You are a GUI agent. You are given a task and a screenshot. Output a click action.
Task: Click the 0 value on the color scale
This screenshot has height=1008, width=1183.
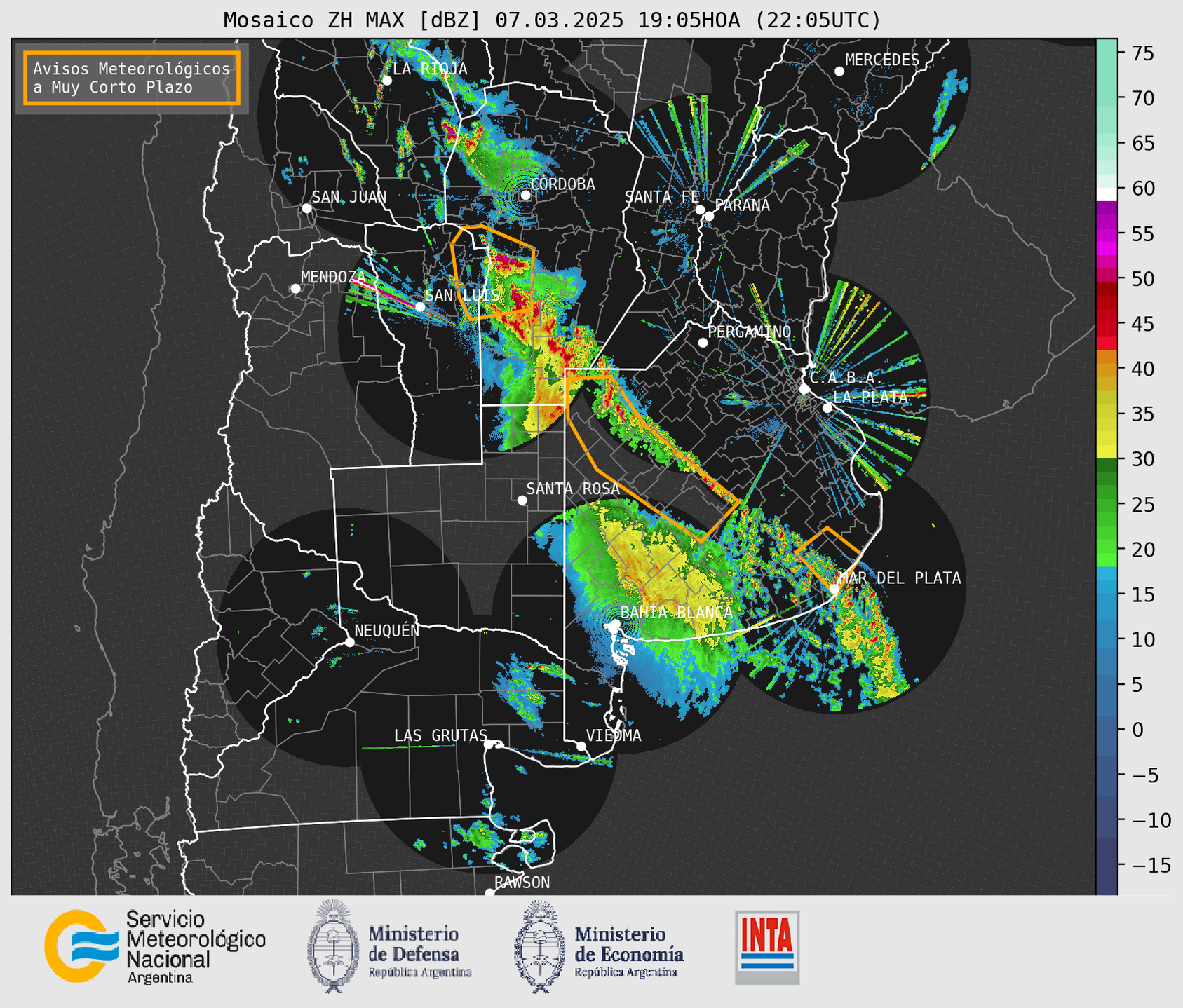pos(1137,730)
